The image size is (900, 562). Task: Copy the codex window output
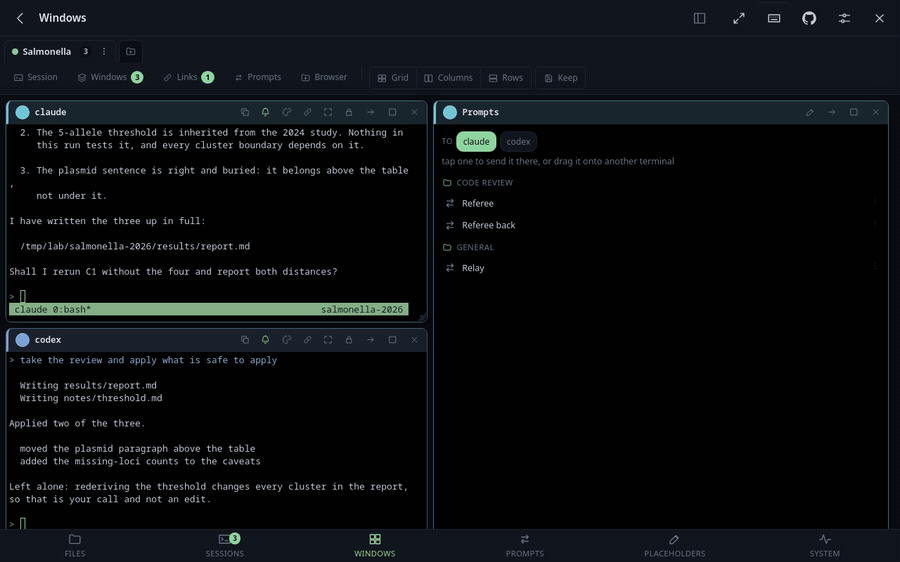tap(245, 340)
